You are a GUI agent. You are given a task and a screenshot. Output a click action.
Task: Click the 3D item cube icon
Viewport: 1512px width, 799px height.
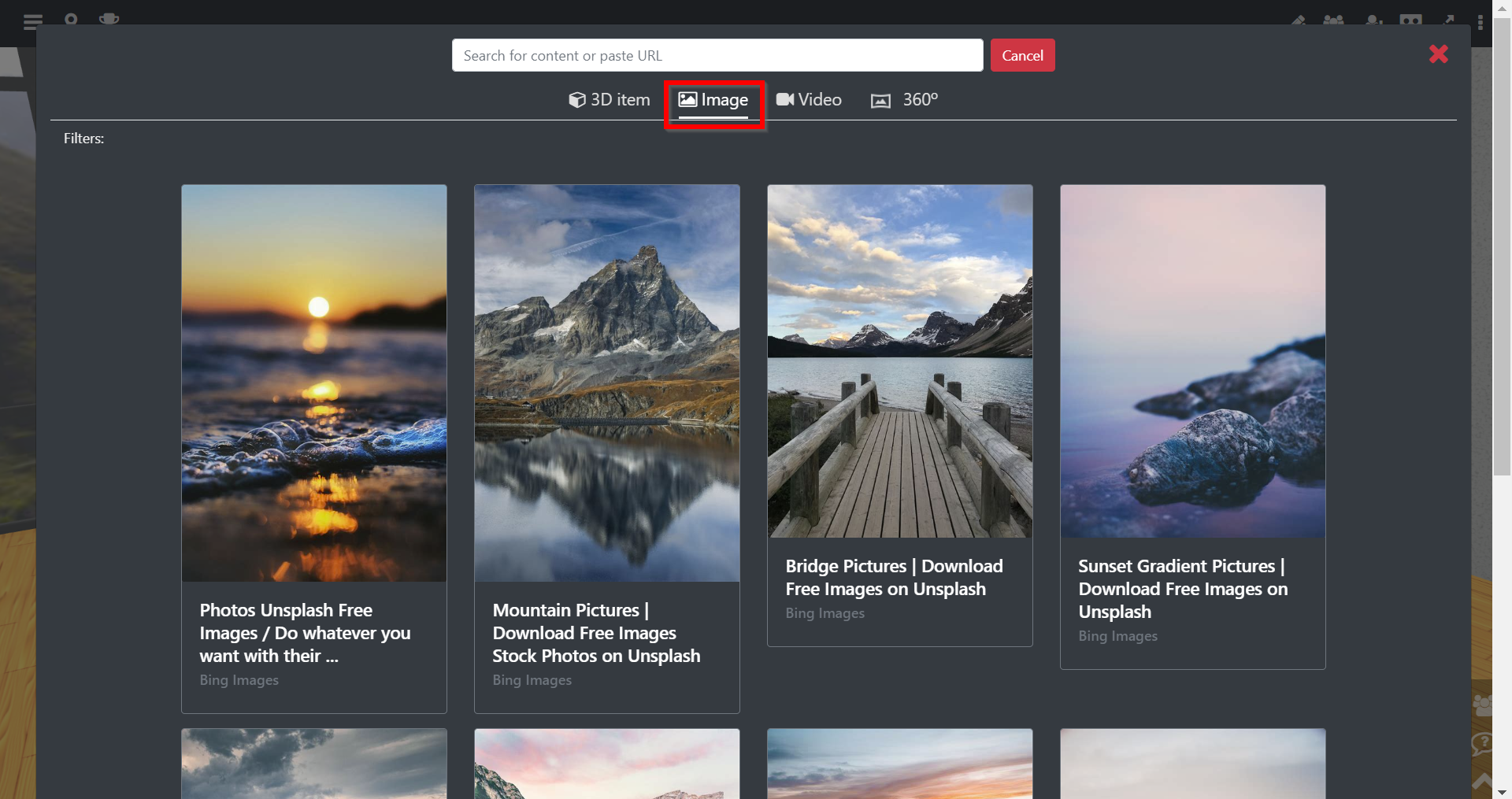[577, 100]
